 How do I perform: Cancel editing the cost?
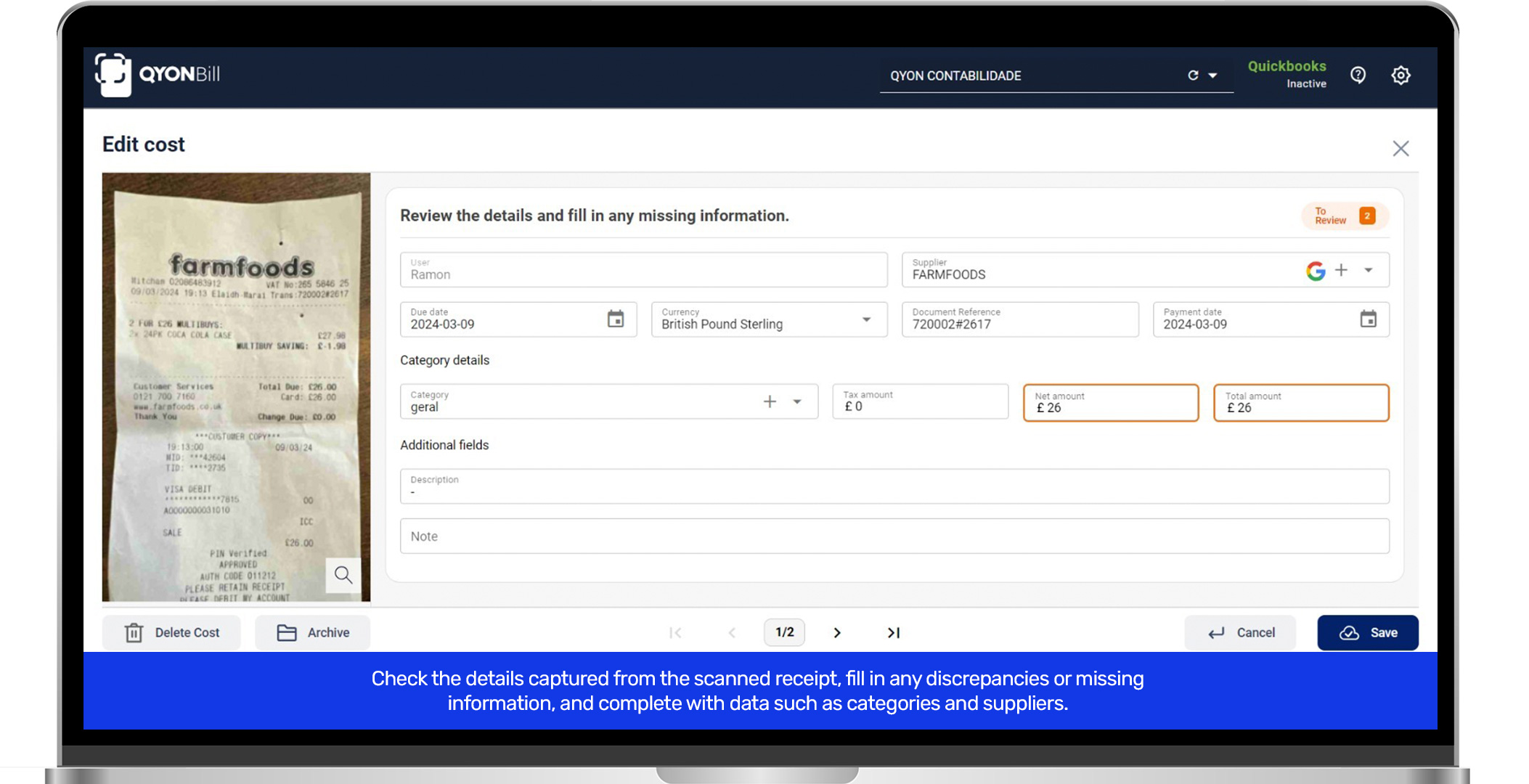pyautogui.click(x=1241, y=633)
